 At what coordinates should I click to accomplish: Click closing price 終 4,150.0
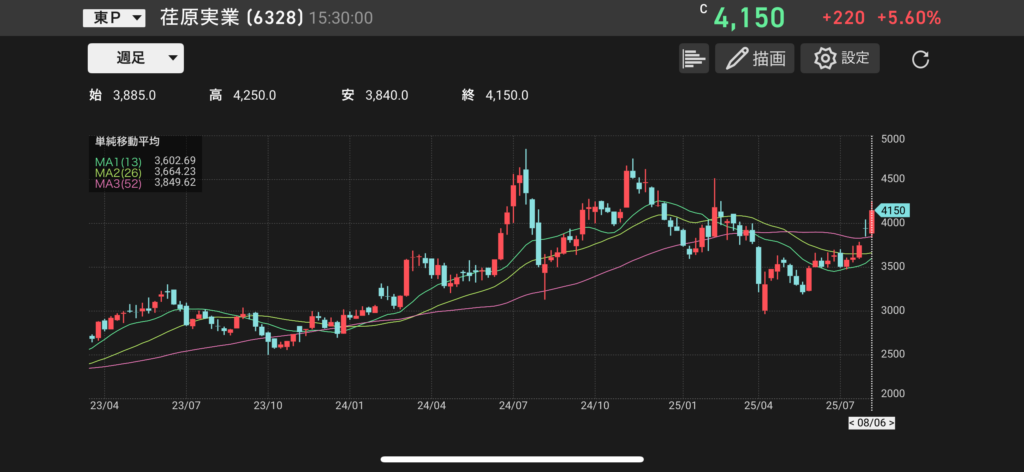tap(495, 96)
